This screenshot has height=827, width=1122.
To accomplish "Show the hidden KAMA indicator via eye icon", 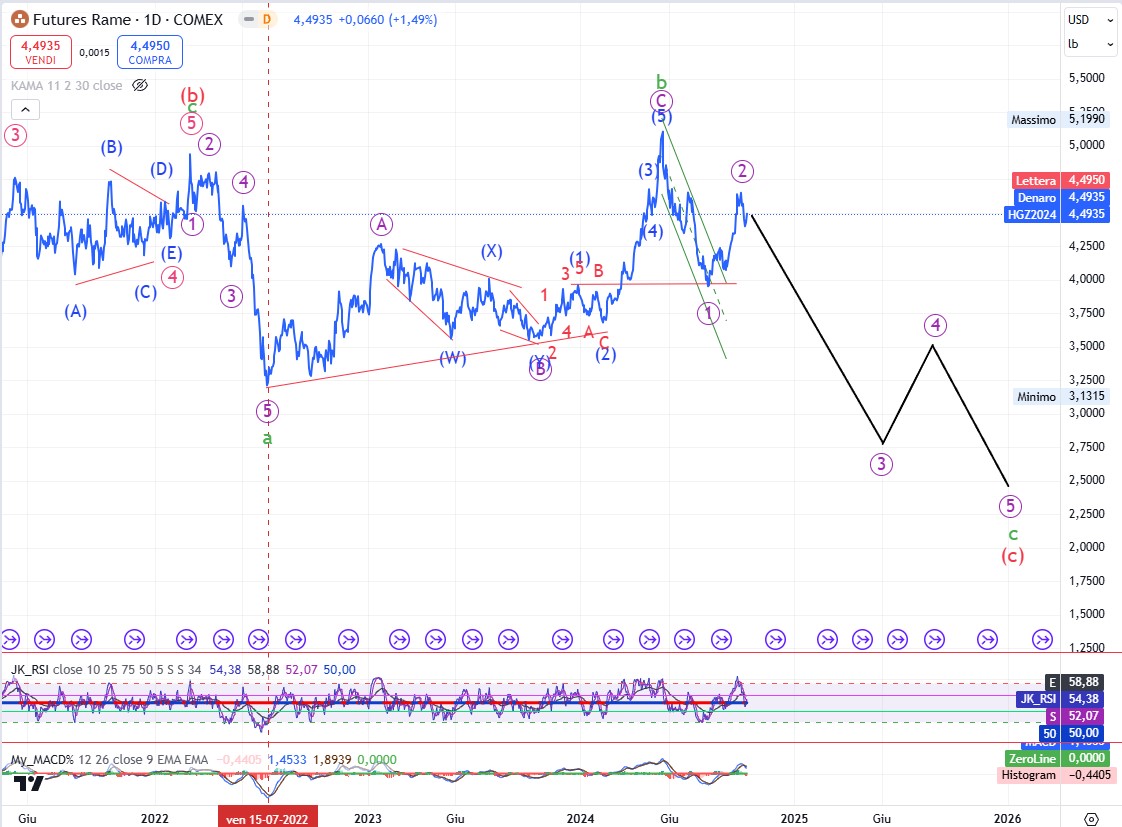I will point(140,85).
